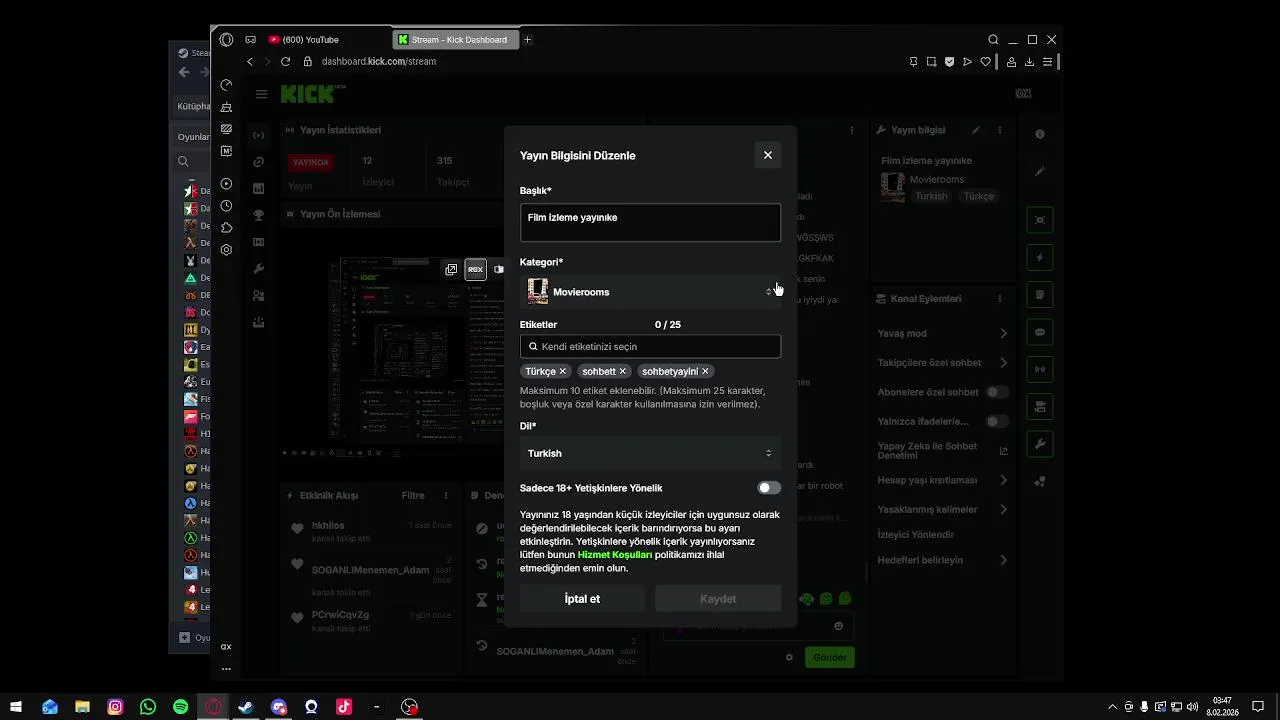Open Kanal Eylemleri three-dot menu
This screenshot has width=1280, height=720.
pos(999,299)
